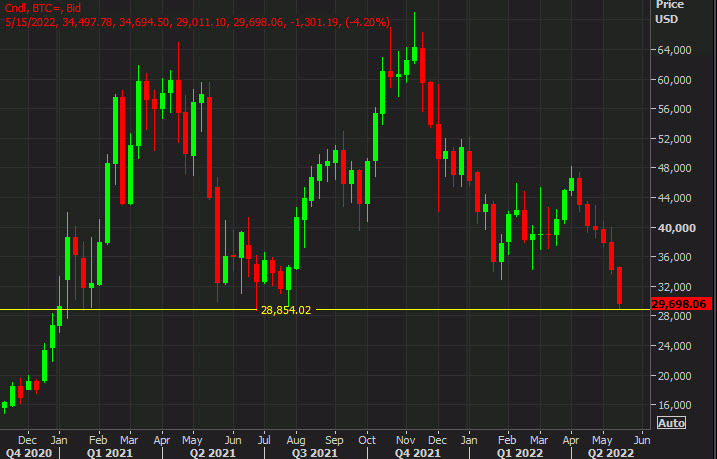Click the Jun month label near Q2 2022
The image size is (717, 459).
coord(642,440)
